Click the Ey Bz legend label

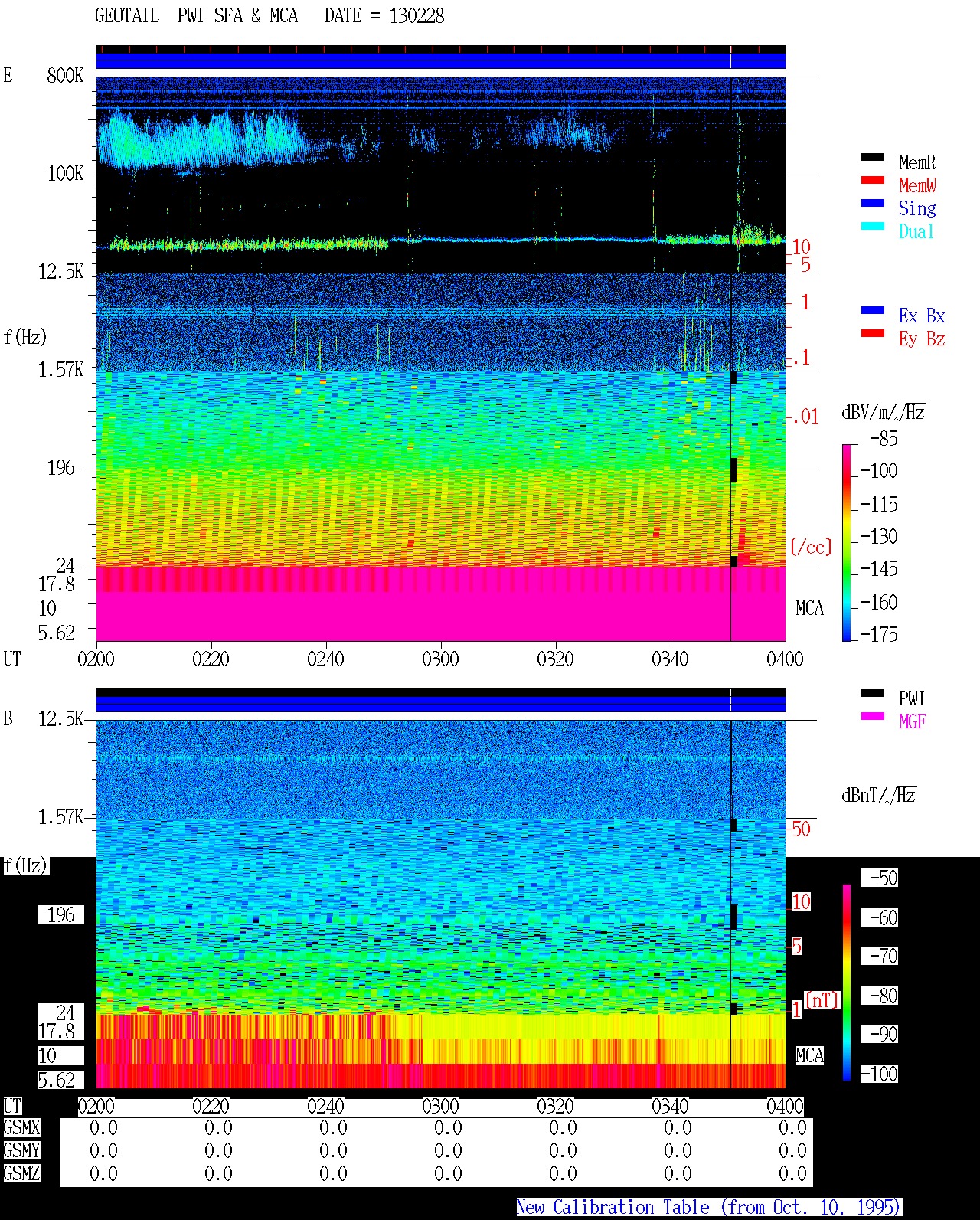922,339
